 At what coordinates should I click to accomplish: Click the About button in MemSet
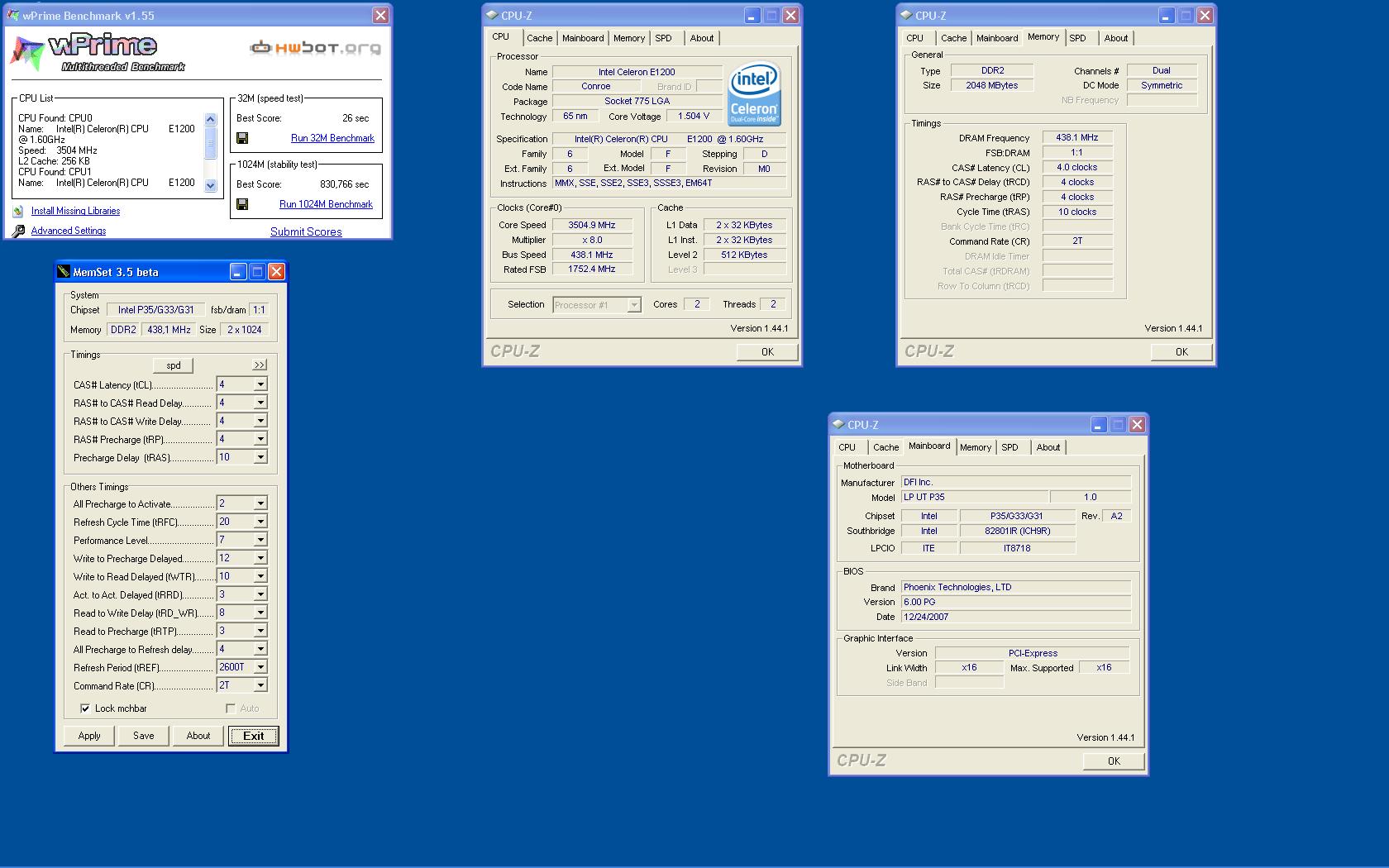coord(198,736)
